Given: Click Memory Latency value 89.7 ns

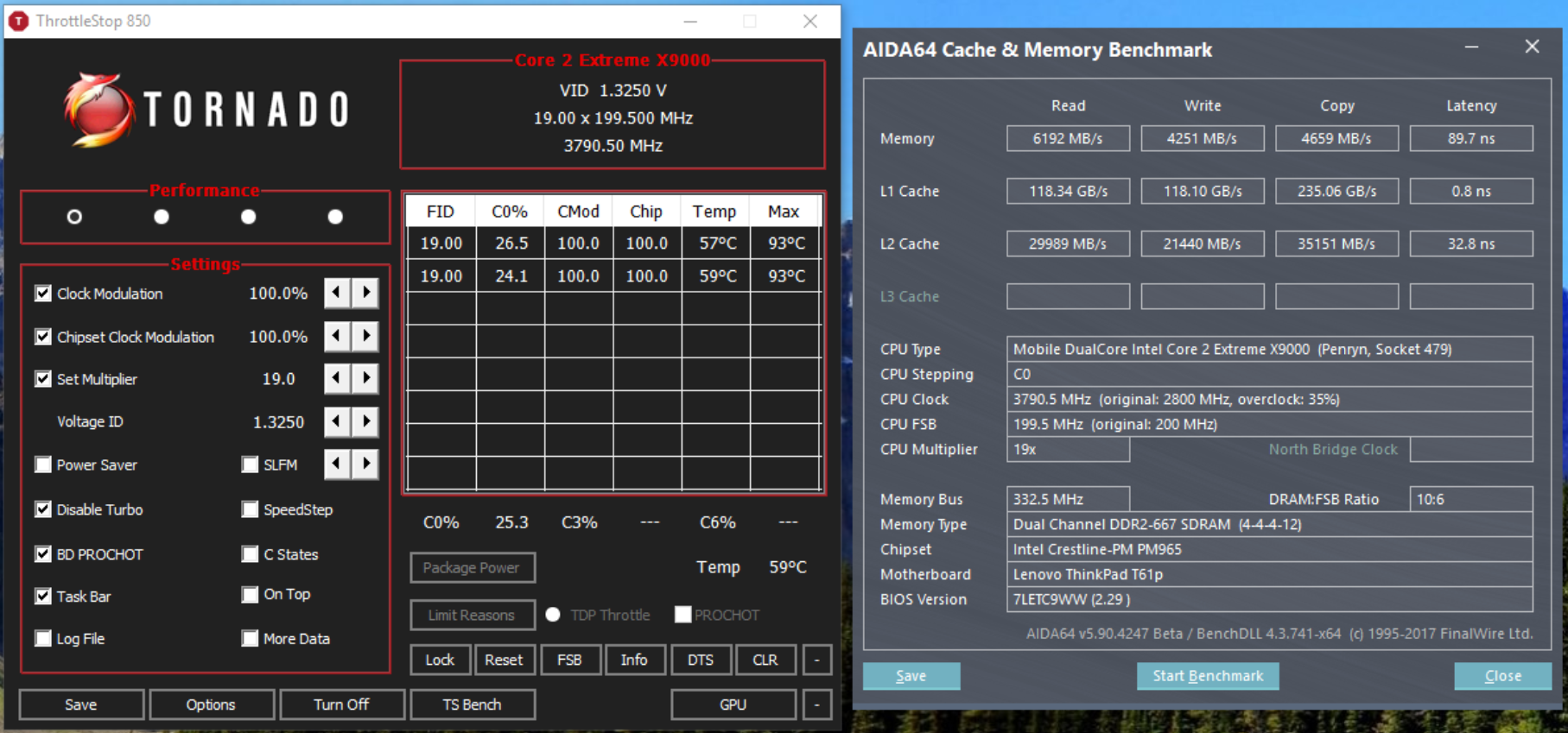Looking at the screenshot, I should click(1471, 138).
